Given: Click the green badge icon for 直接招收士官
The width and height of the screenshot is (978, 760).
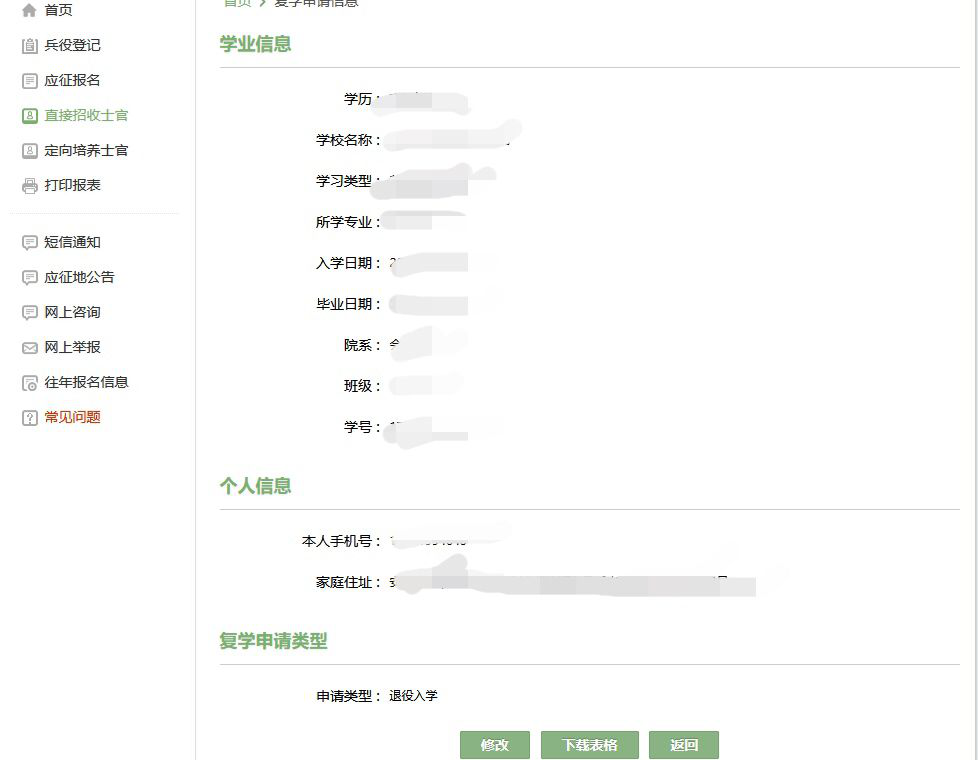Looking at the screenshot, I should click(x=29, y=115).
